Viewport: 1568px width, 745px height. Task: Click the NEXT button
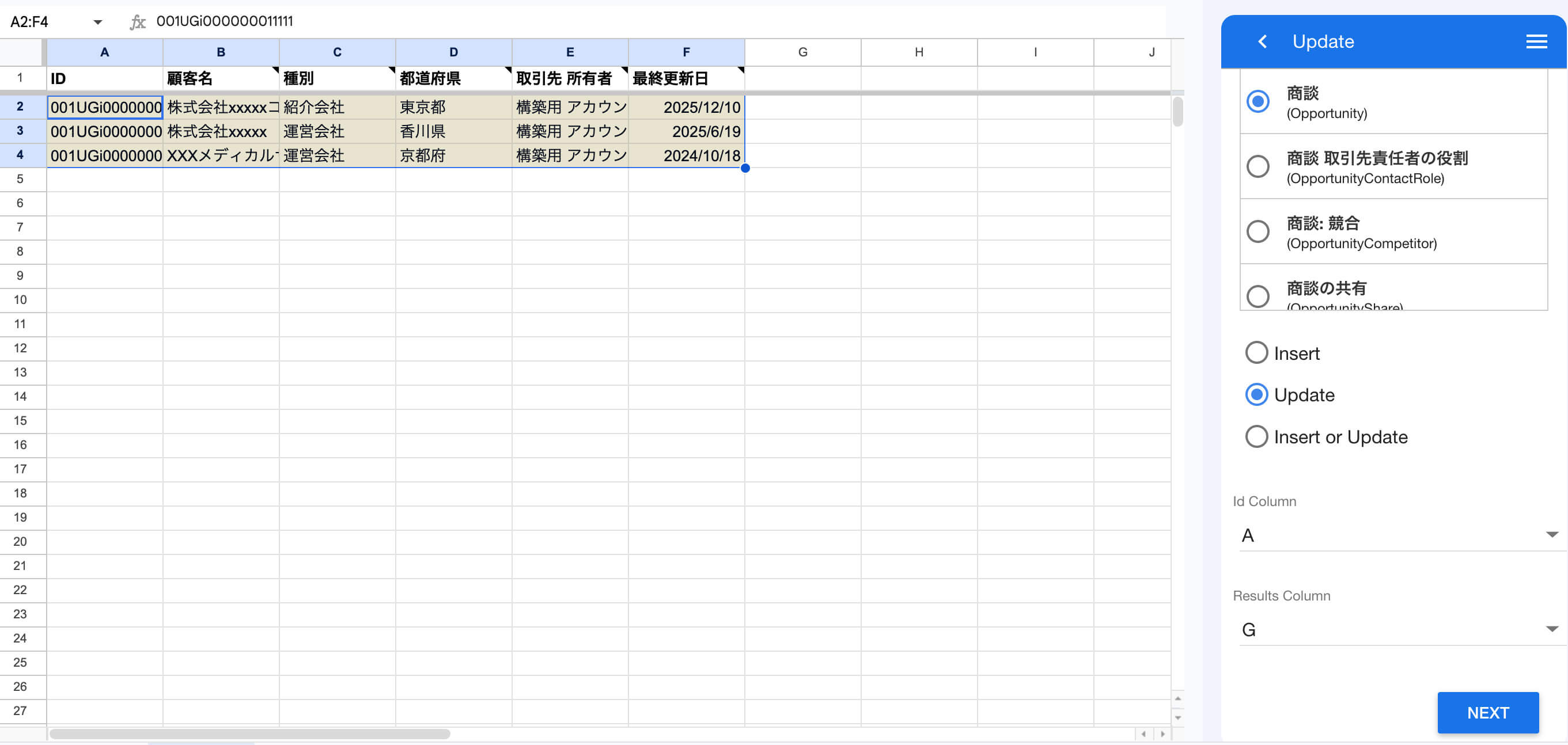[x=1489, y=712]
